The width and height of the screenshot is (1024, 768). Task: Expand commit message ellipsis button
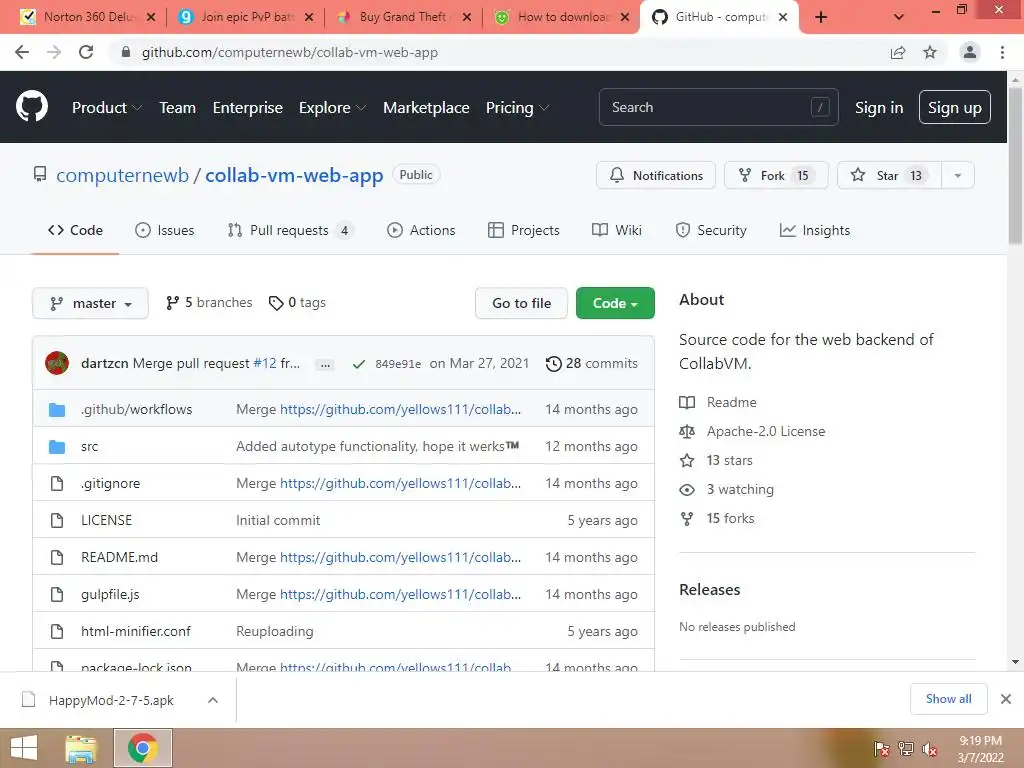[x=325, y=364]
